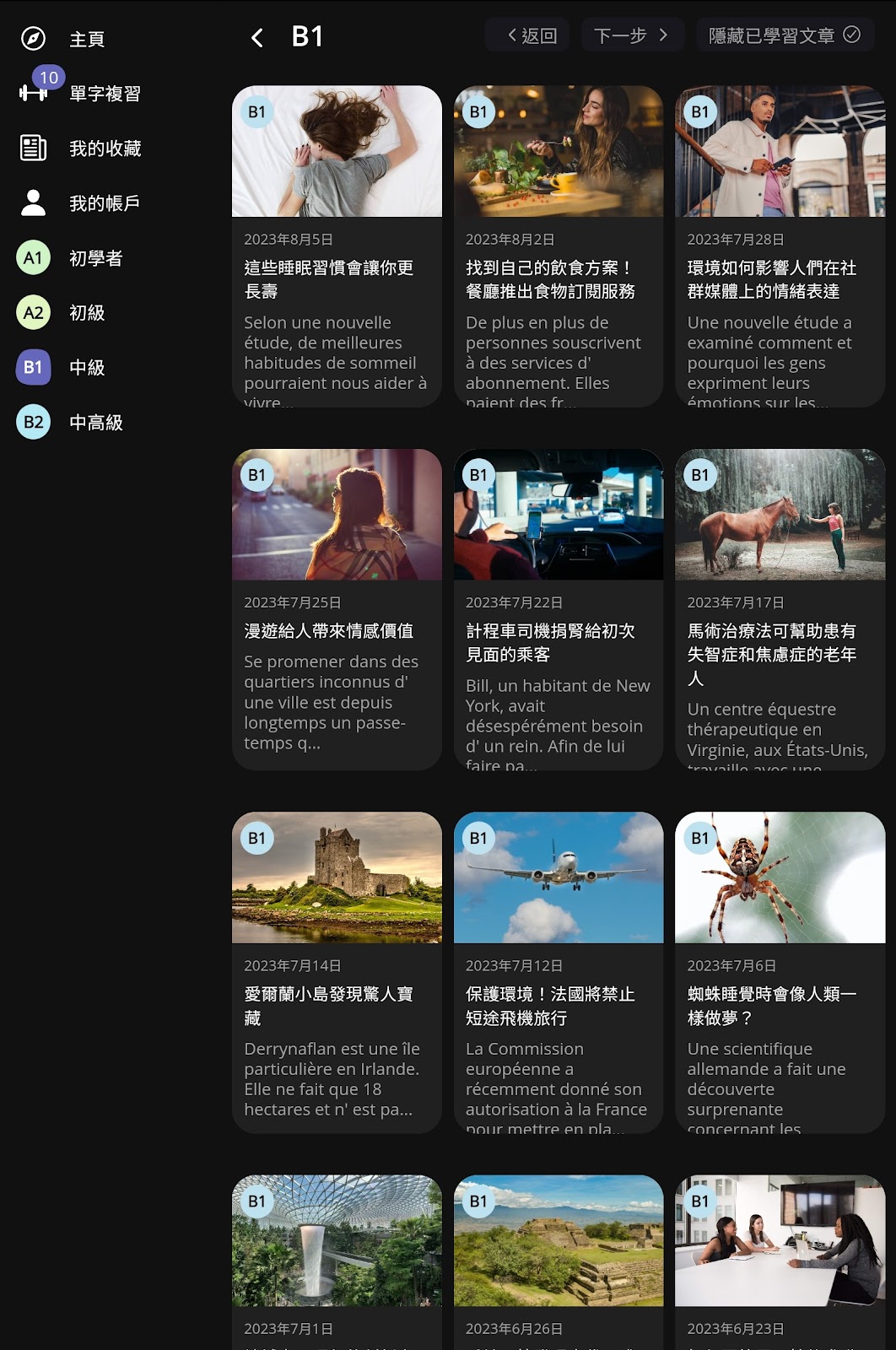Click the date 2023年8月5日
Screen dimensions: 896x1350
(289, 240)
